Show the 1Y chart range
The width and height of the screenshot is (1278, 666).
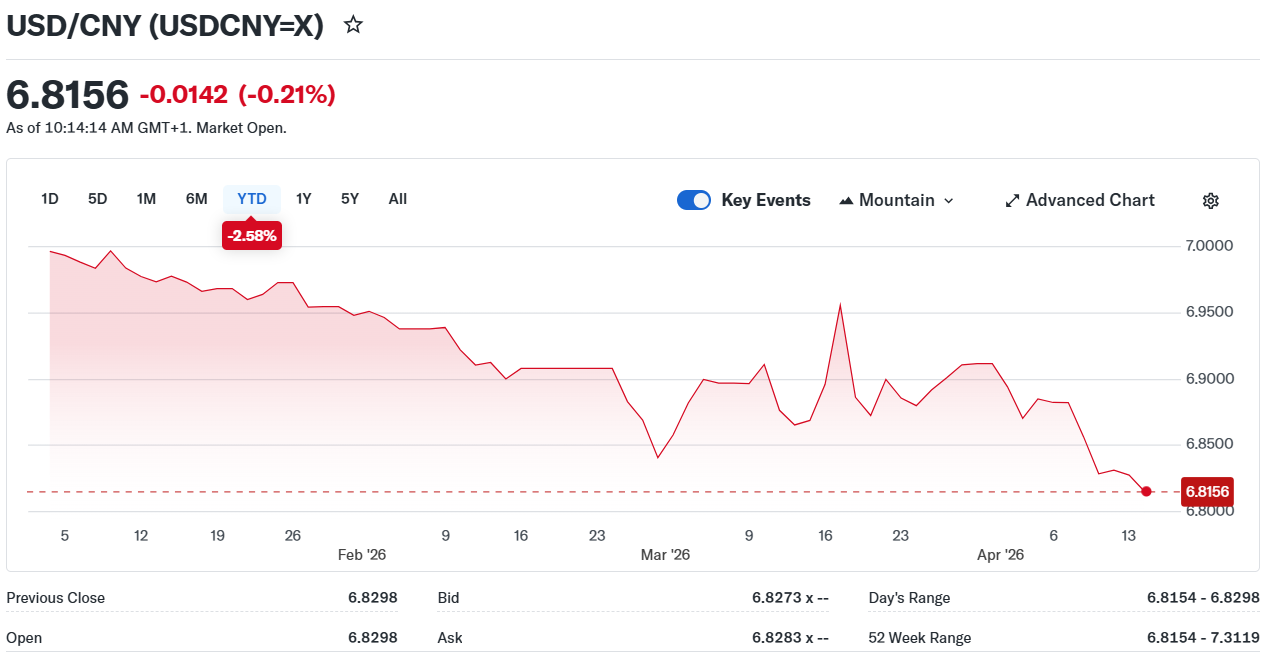coord(304,199)
